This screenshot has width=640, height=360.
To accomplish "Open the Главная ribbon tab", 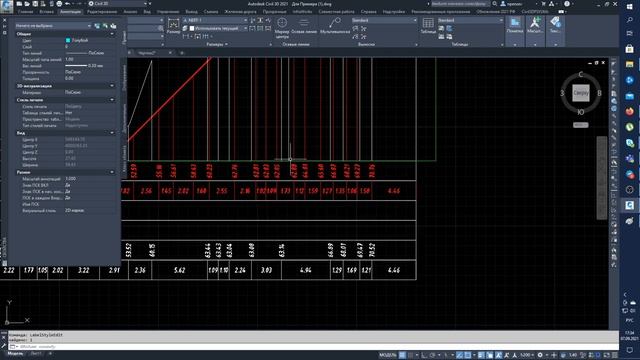I will [x=25, y=12].
